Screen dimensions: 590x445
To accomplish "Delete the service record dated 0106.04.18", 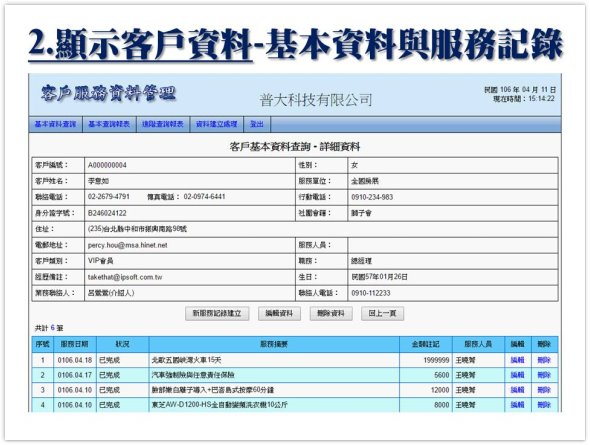I will pyautogui.click(x=544, y=360).
